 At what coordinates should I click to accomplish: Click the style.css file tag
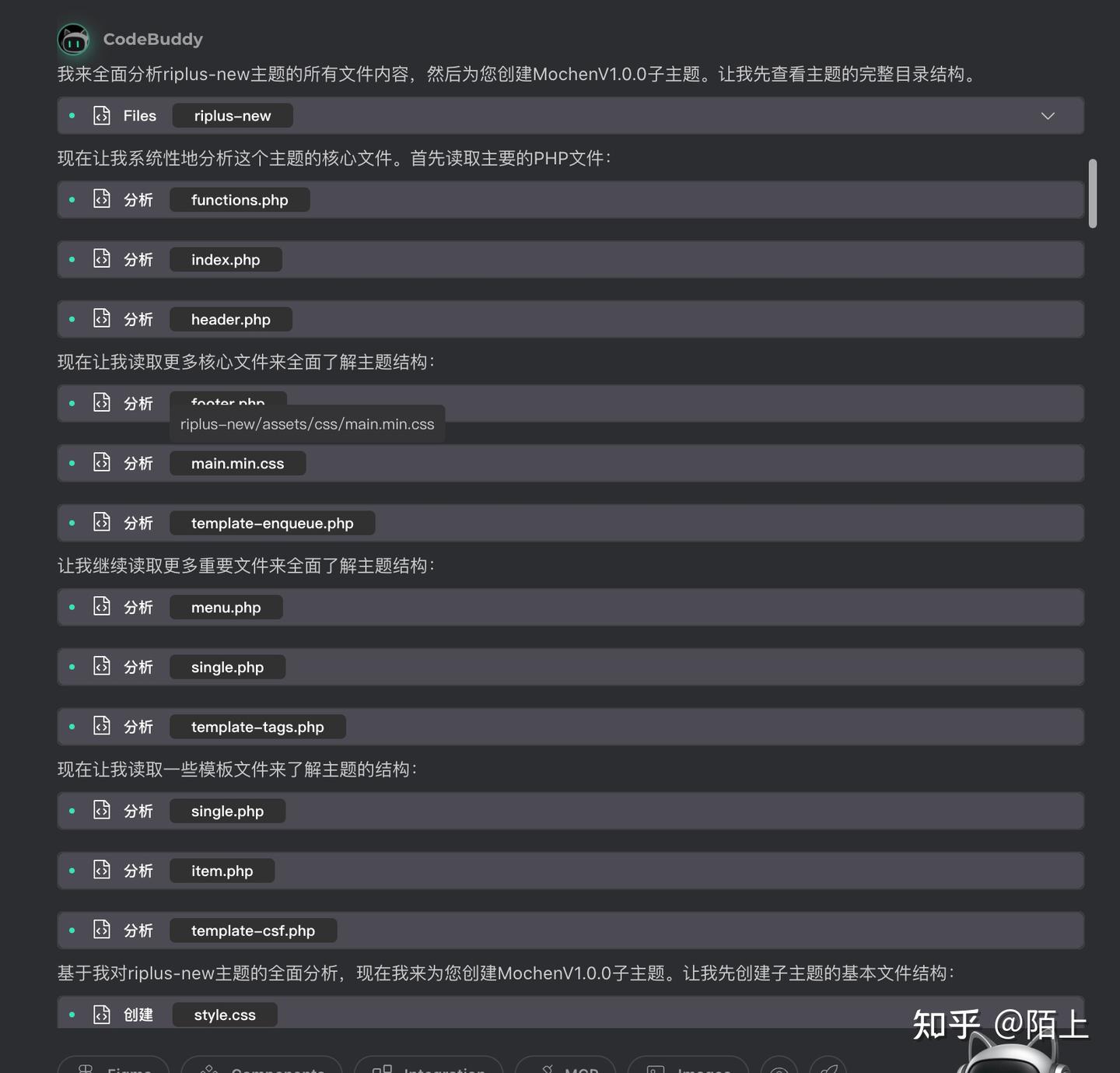pos(225,1015)
